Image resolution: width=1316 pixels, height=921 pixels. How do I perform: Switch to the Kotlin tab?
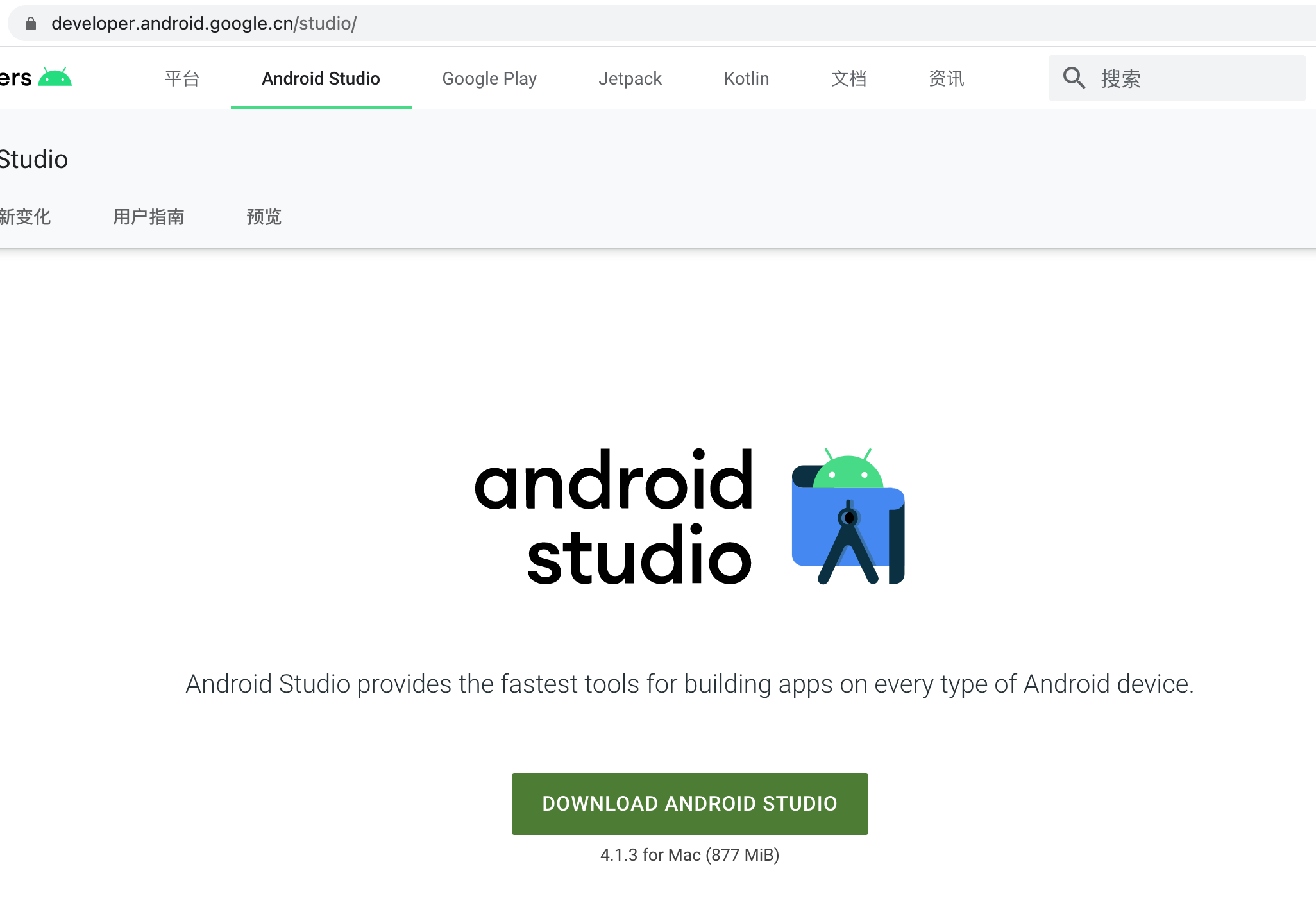tap(746, 78)
